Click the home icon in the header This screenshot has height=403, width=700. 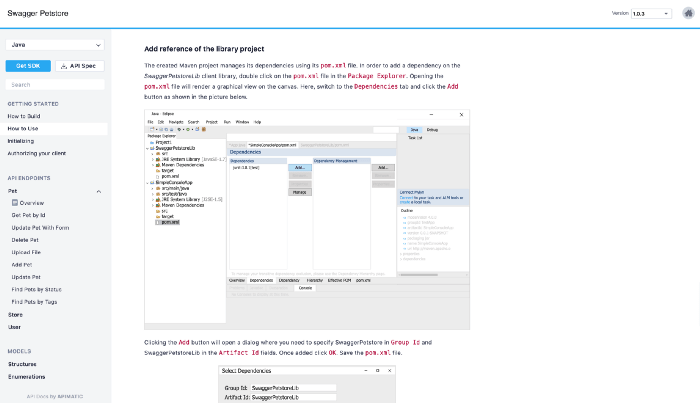(x=688, y=13)
